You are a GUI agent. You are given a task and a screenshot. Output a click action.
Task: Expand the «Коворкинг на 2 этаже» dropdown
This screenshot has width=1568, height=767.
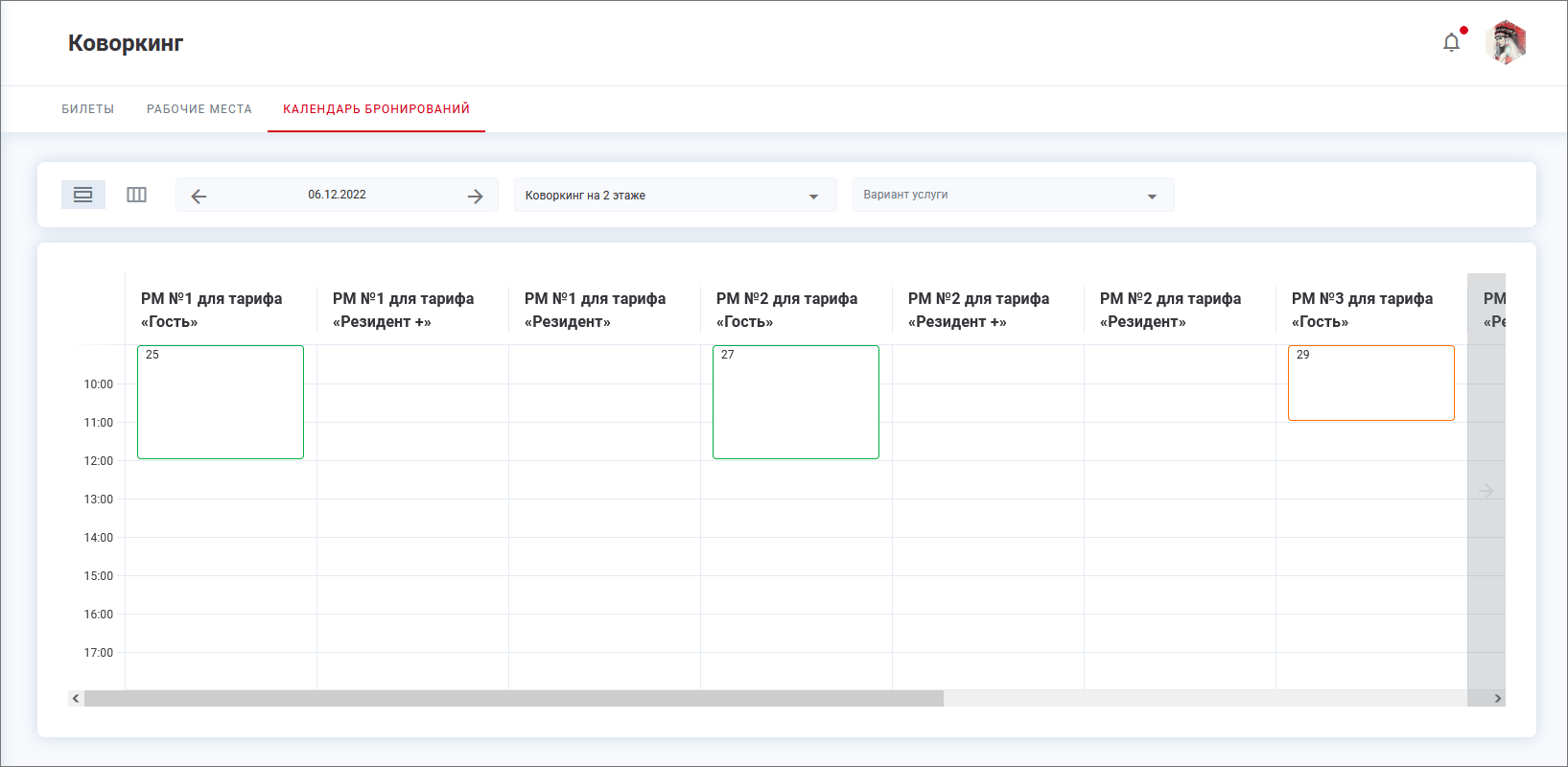click(x=674, y=196)
